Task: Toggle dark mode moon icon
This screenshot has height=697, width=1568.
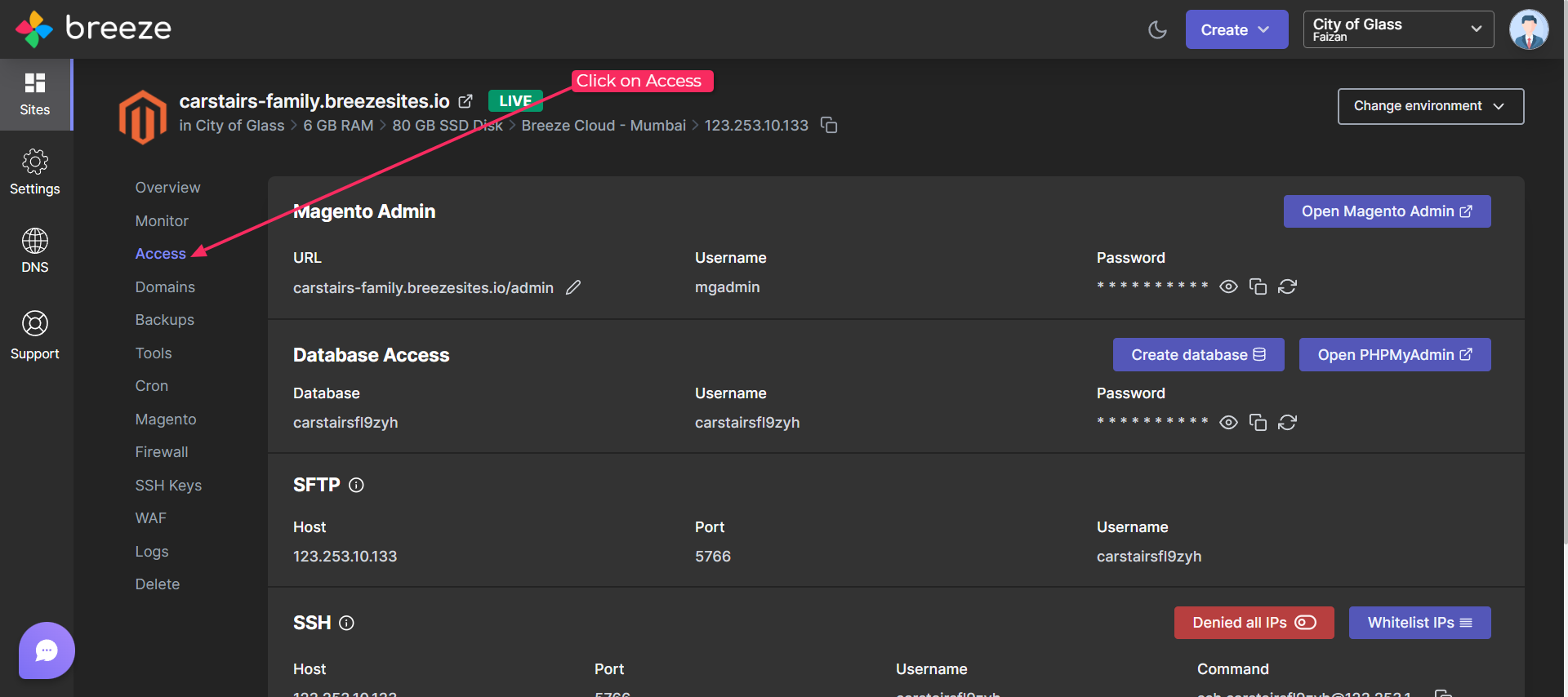Action: [1157, 30]
